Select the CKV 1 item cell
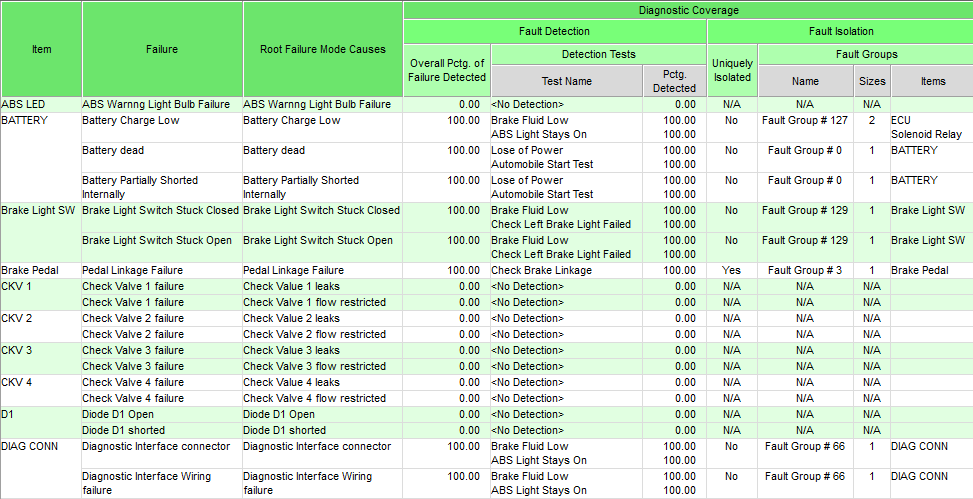 pyautogui.click(x=17, y=286)
